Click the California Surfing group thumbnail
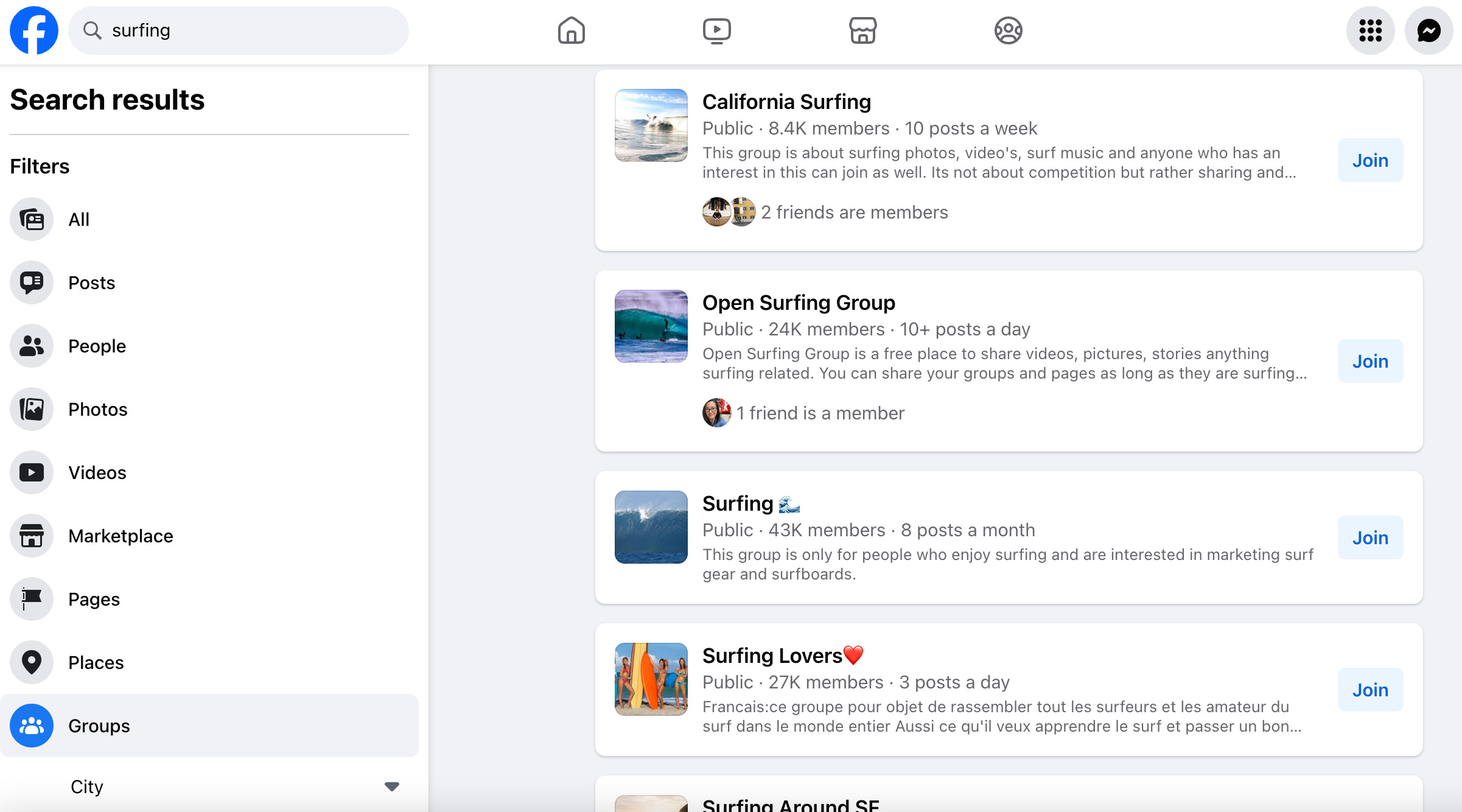This screenshot has height=812, width=1462. pos(651,125)
